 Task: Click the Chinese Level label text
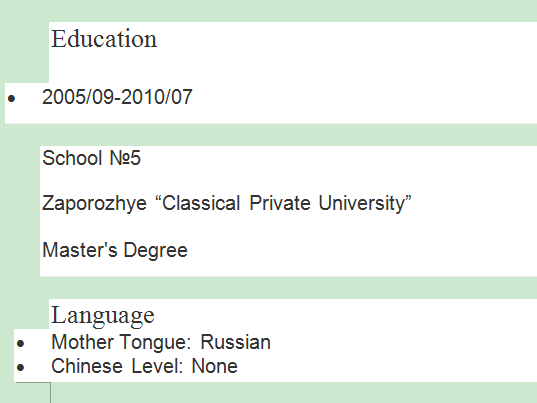(x=117, y=366)
